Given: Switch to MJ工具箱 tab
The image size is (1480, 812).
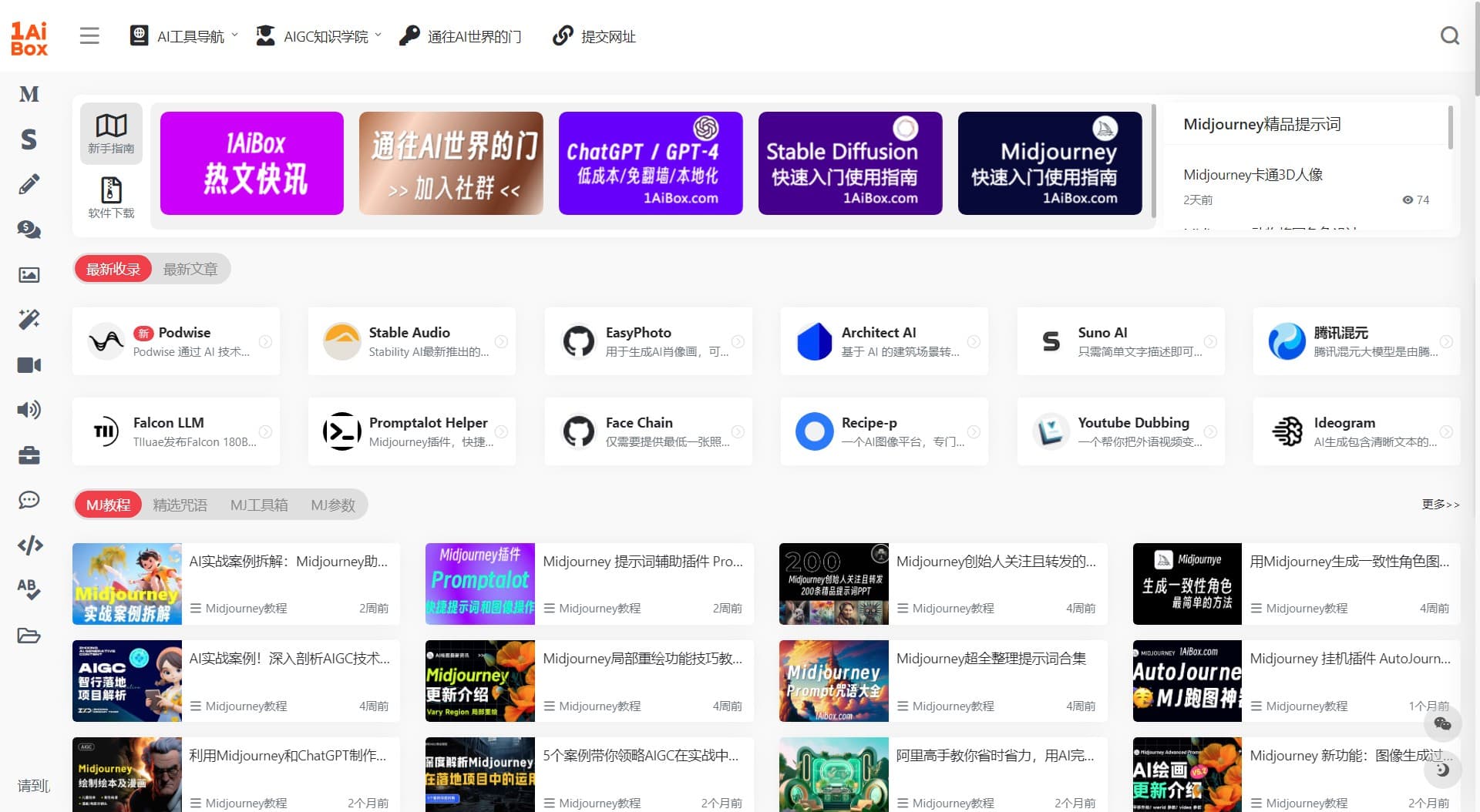Looking at the screenshot, I should [259, 505].
